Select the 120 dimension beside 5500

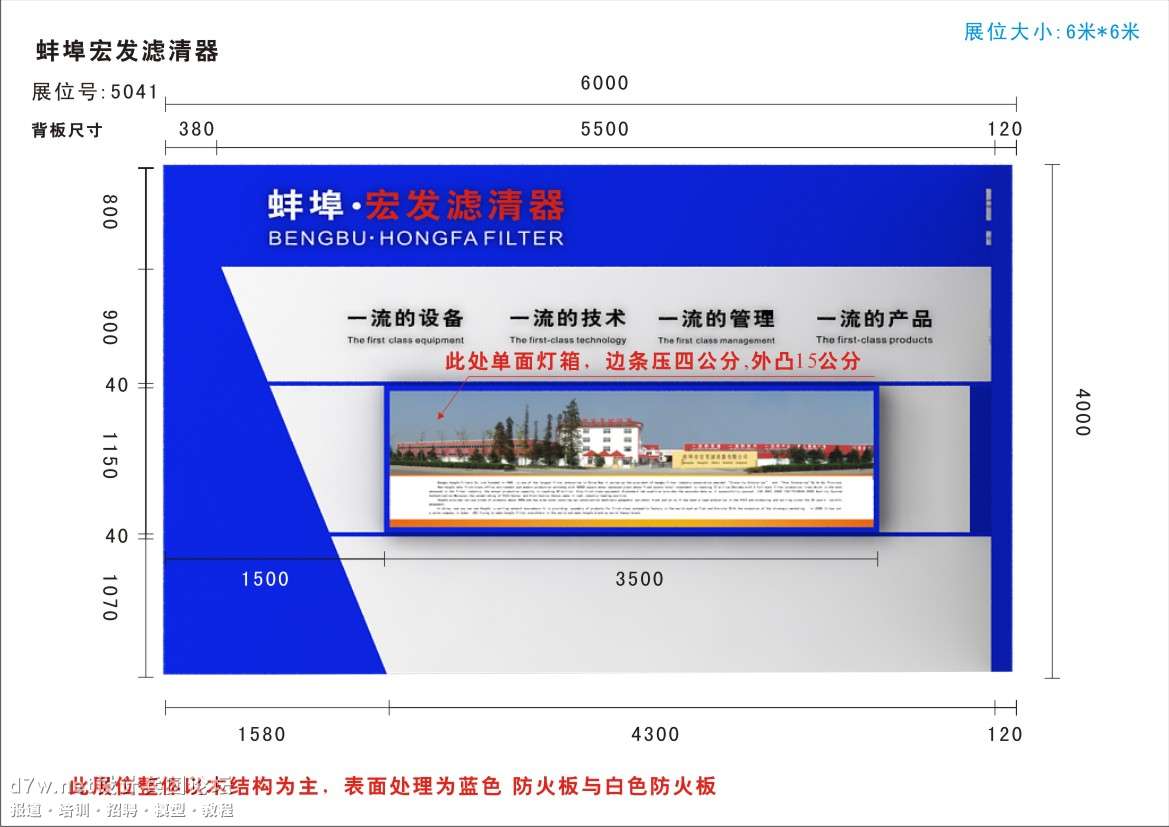click(1005, 129)
